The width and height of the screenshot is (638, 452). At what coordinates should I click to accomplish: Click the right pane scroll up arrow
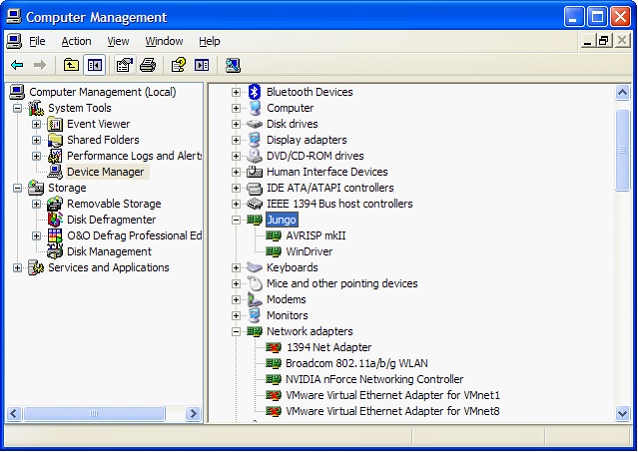click(x=623, y=93)
